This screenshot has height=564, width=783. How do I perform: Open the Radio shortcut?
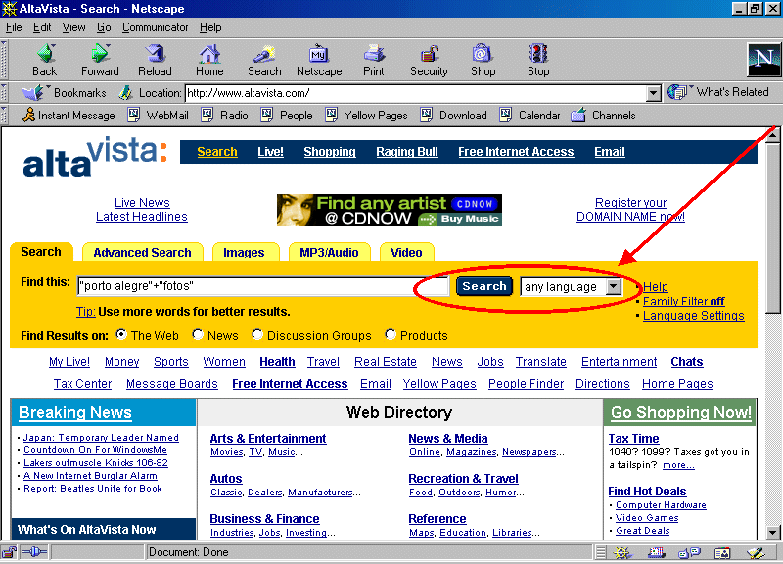[x=225, y=115]
